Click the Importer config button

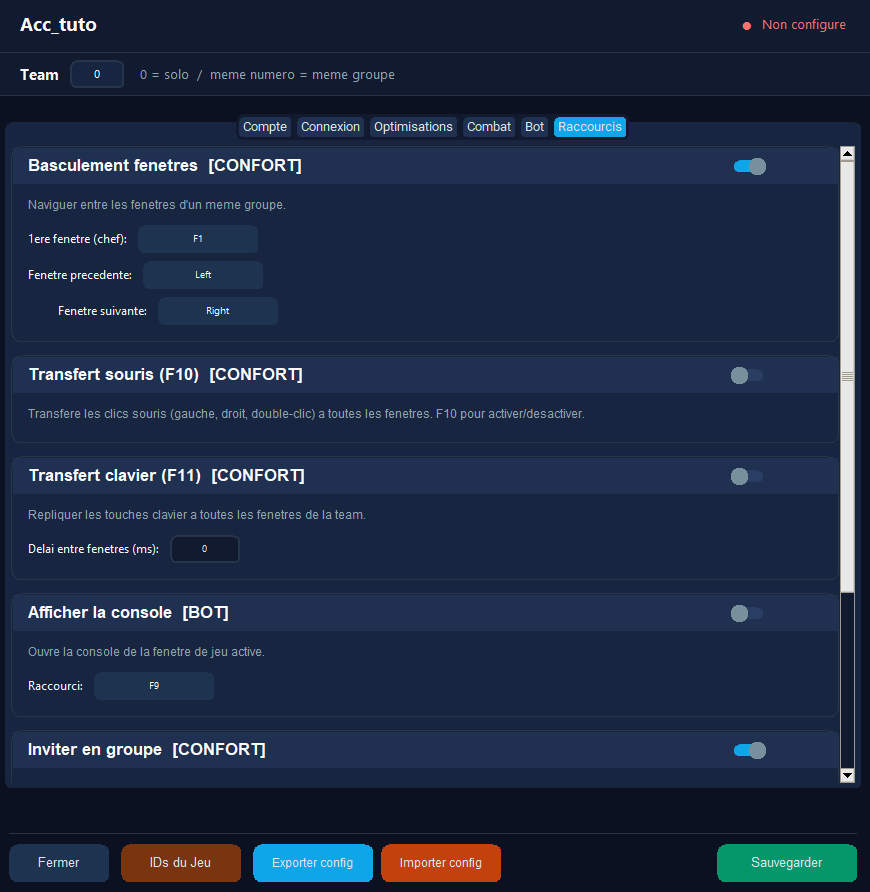click(x=440, y=863)
